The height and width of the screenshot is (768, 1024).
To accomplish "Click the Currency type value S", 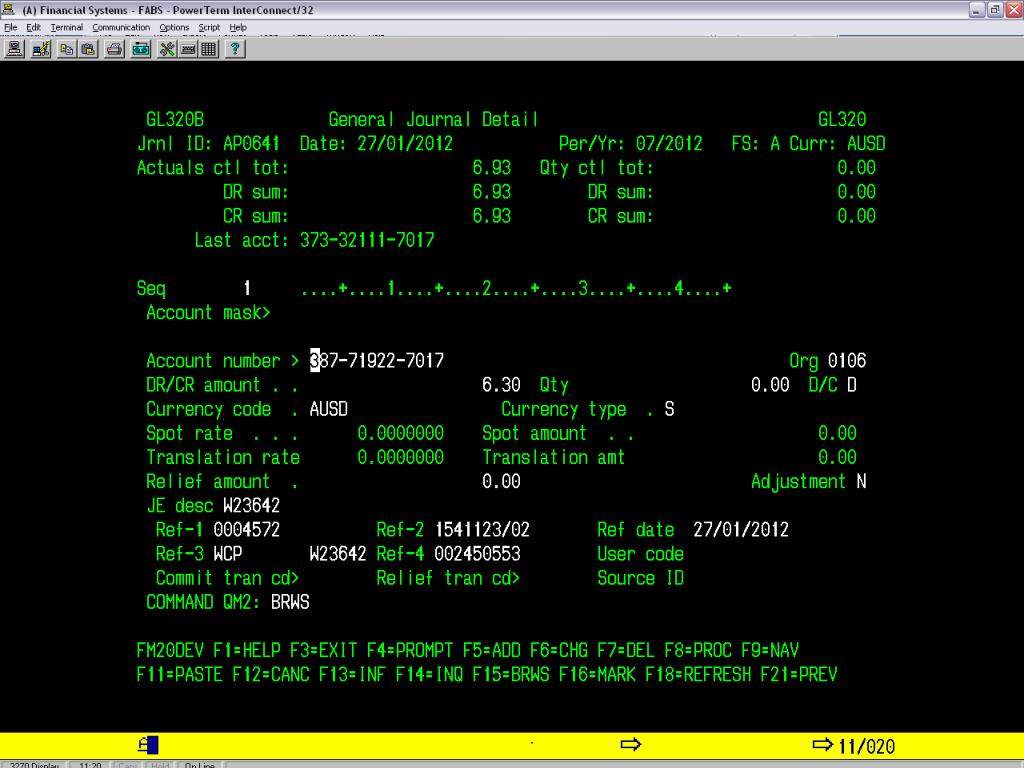I will click(669, 409).
